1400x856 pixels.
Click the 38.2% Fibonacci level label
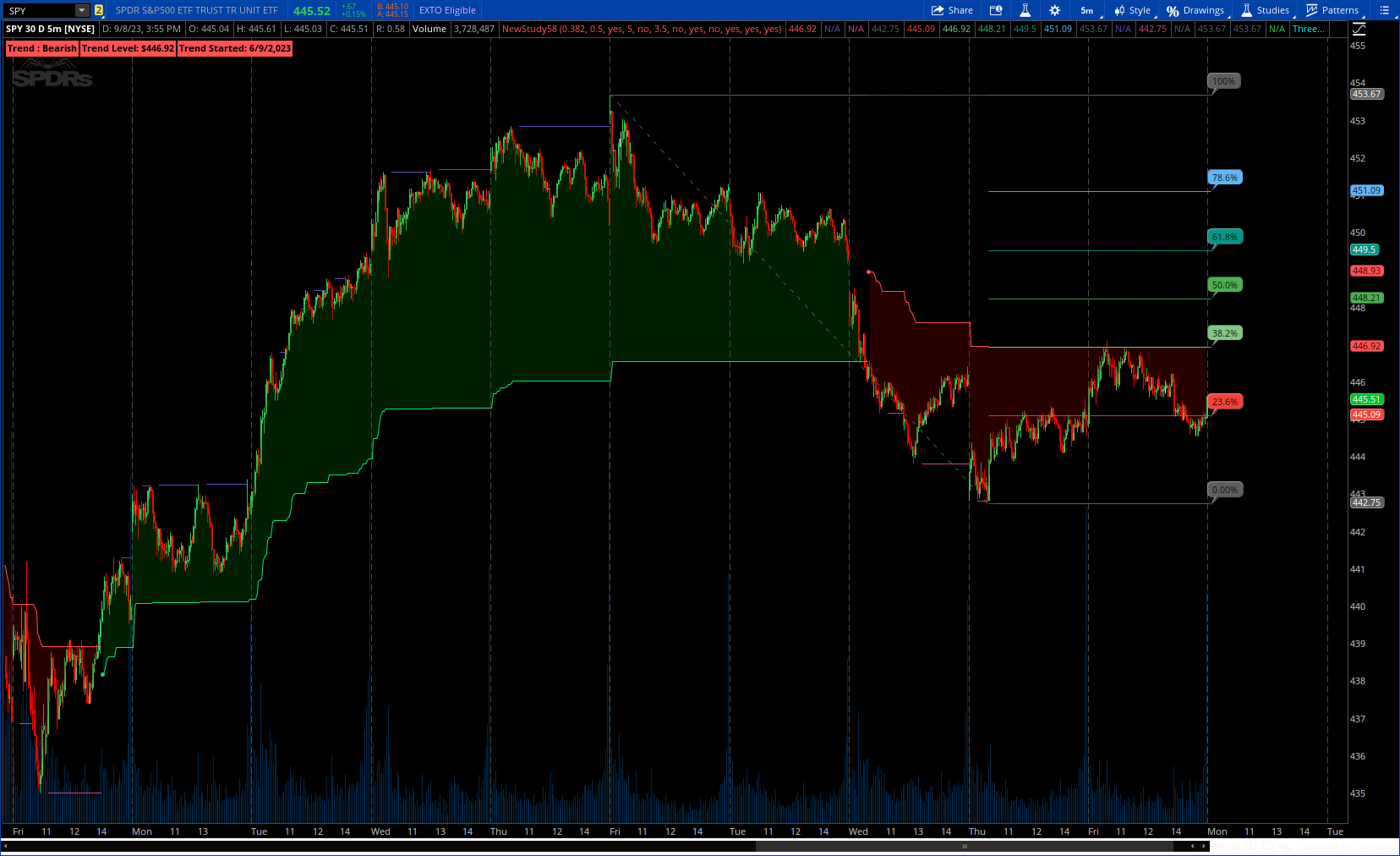(1224, 333)
